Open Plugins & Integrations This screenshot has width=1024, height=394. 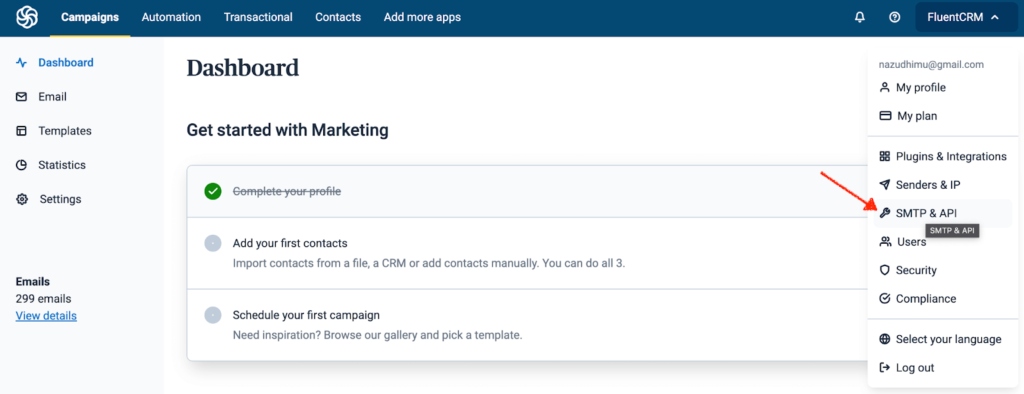coord(952,156)
